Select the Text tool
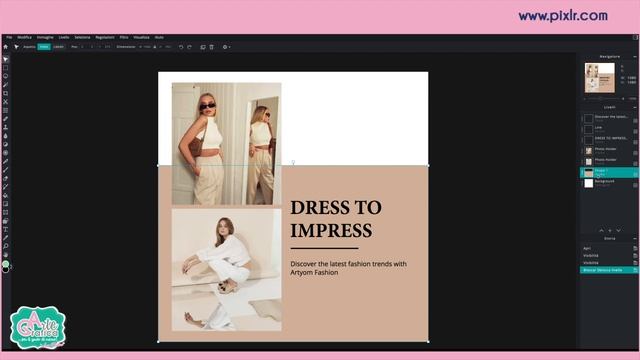 [5, 229]
